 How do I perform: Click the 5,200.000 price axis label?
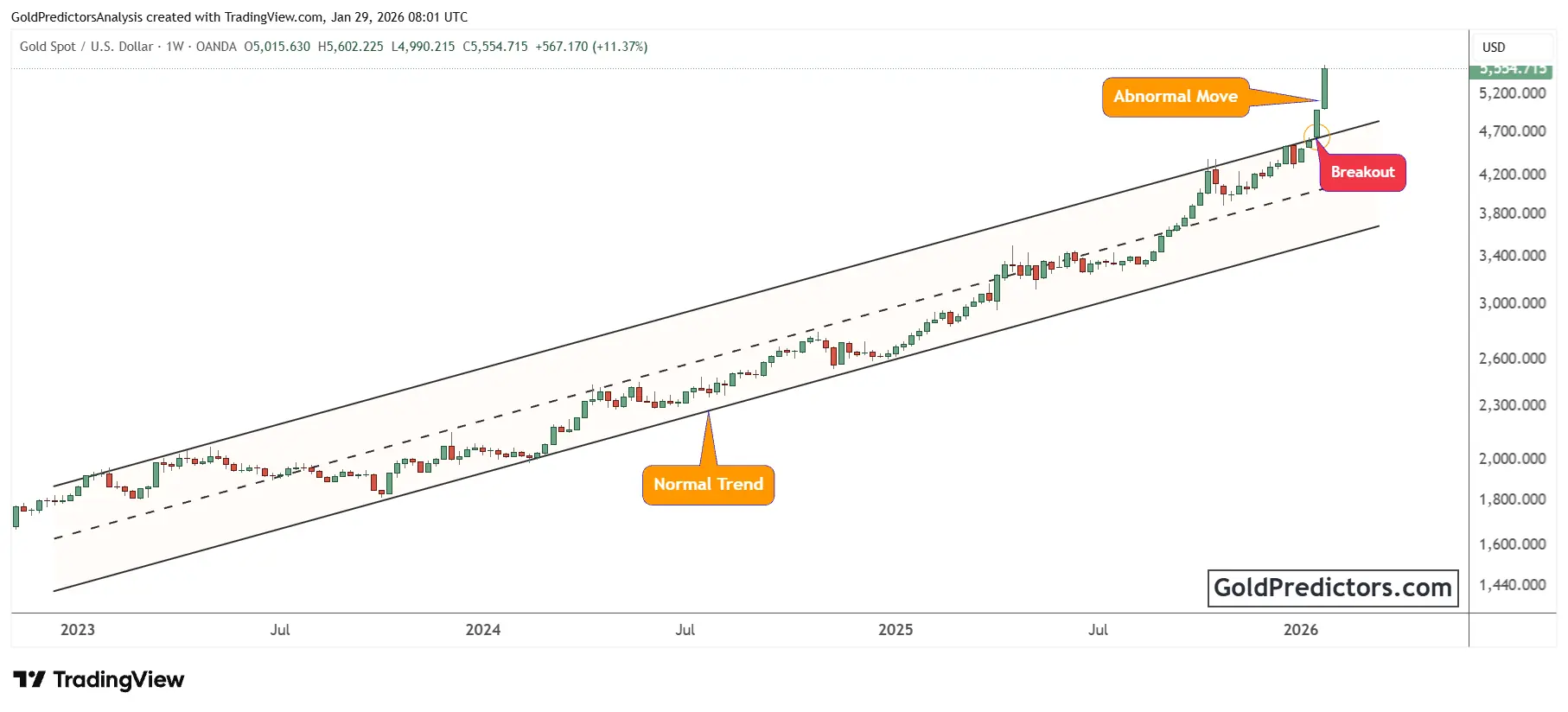pos(1513,93)
